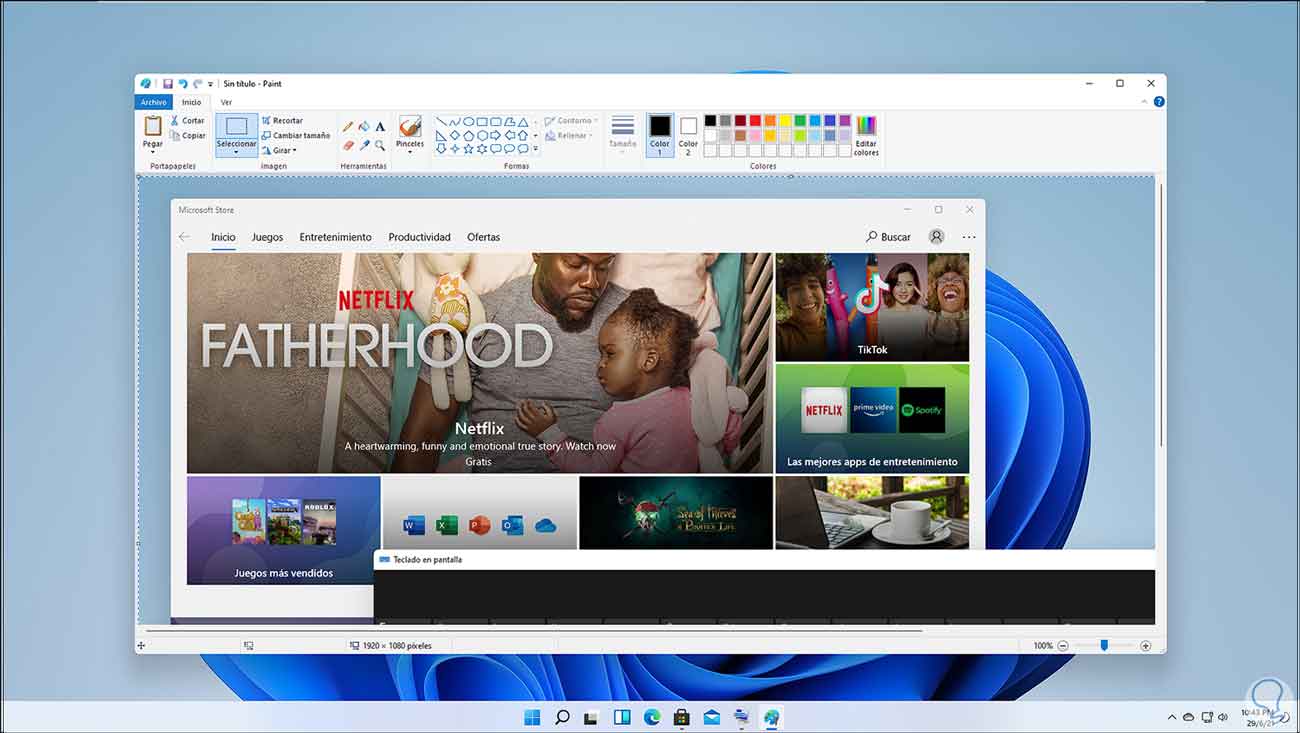The height and width of the screenshot is (733, 1300).
Task: Expand the shapes gallery more arrow
Action: coord(535,149)
